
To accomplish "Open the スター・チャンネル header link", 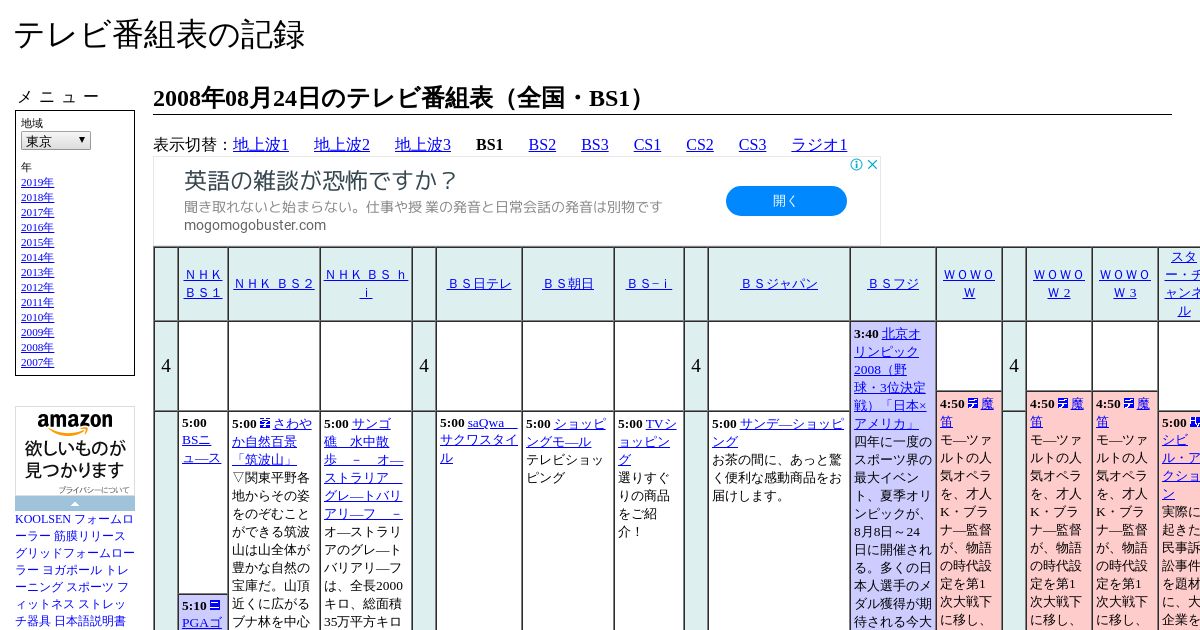I will 1183,284.
